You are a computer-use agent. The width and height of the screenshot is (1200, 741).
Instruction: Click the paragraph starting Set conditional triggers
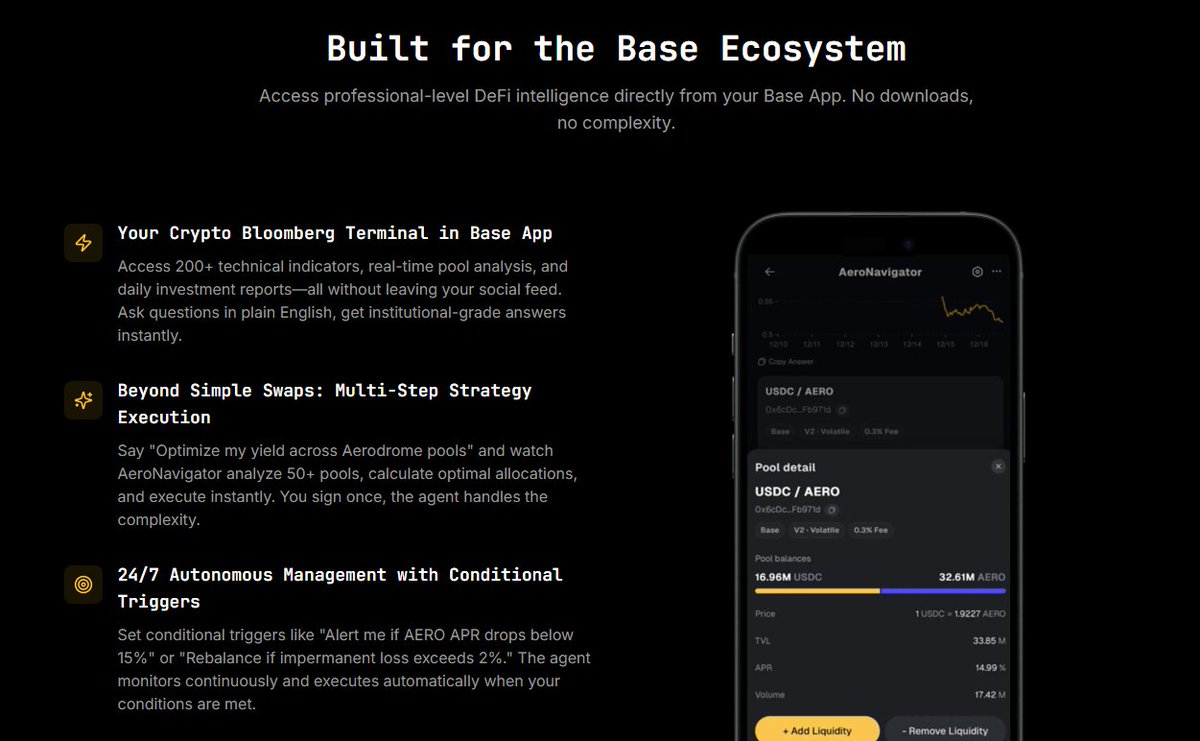click(x=354, y=669)
